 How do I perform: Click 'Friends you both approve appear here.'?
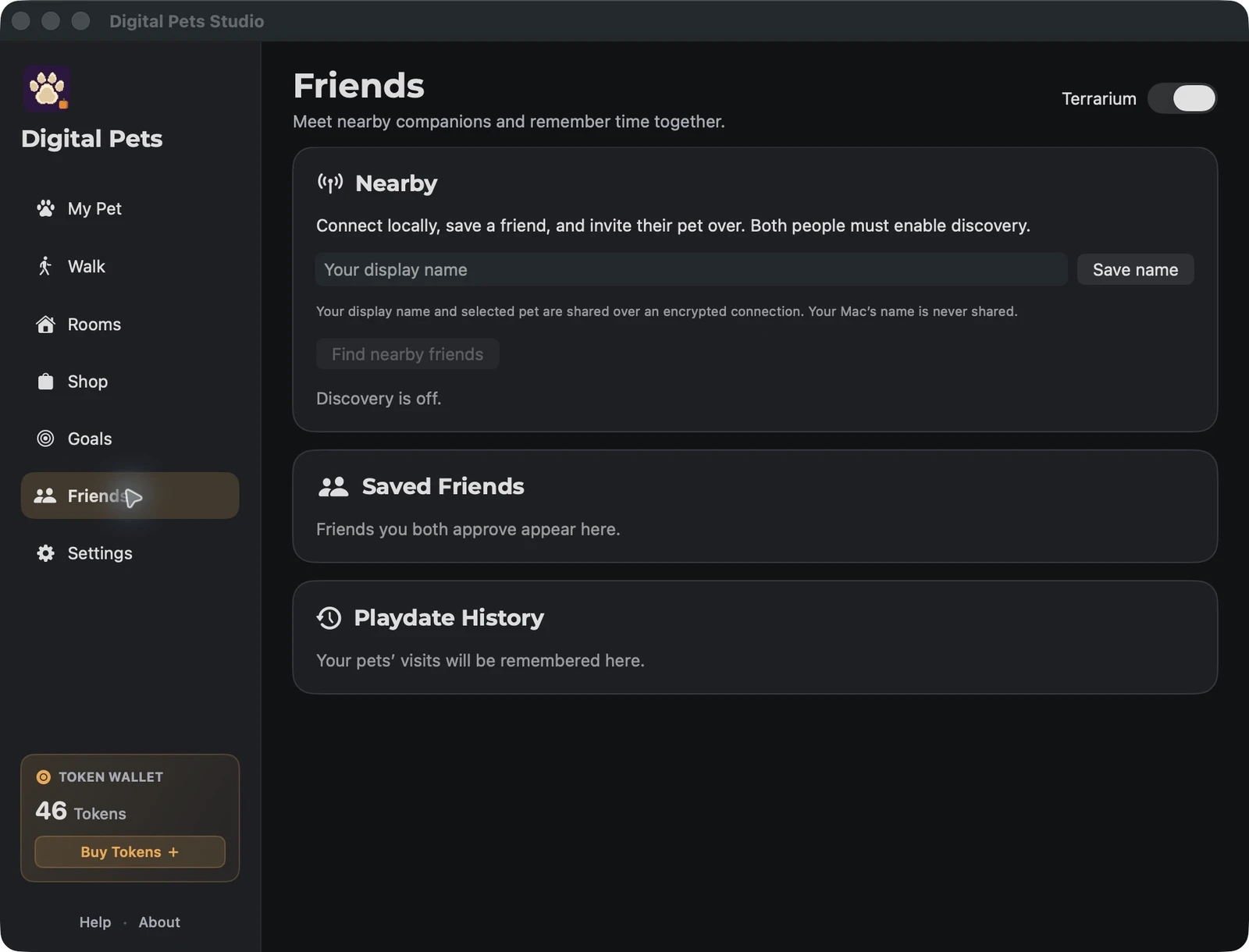[x=468, y=530]
